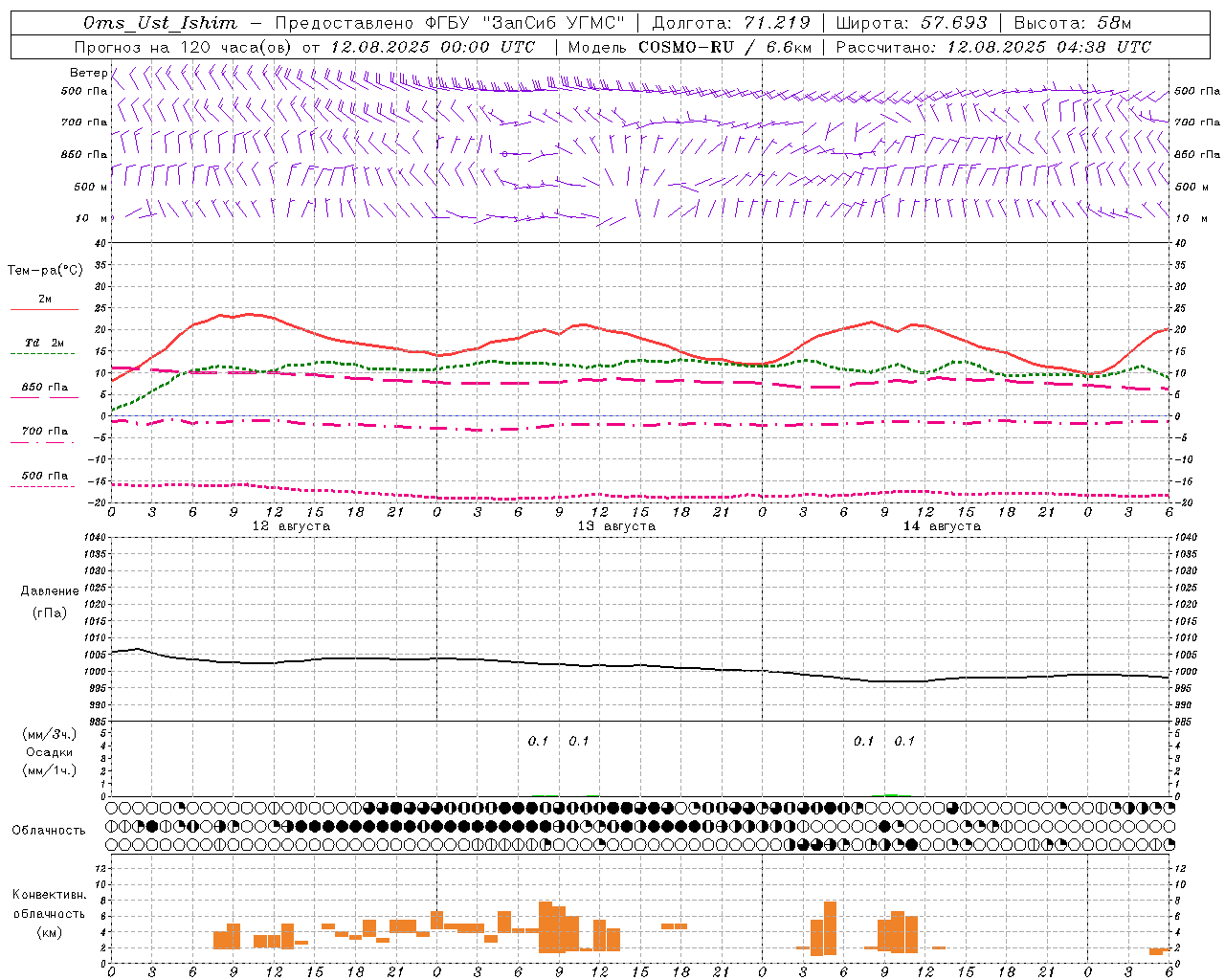Click the (мм/1ч.) precipitation unit label
1225x980 pixels.
pyautogui.click(x=50, y=770)
